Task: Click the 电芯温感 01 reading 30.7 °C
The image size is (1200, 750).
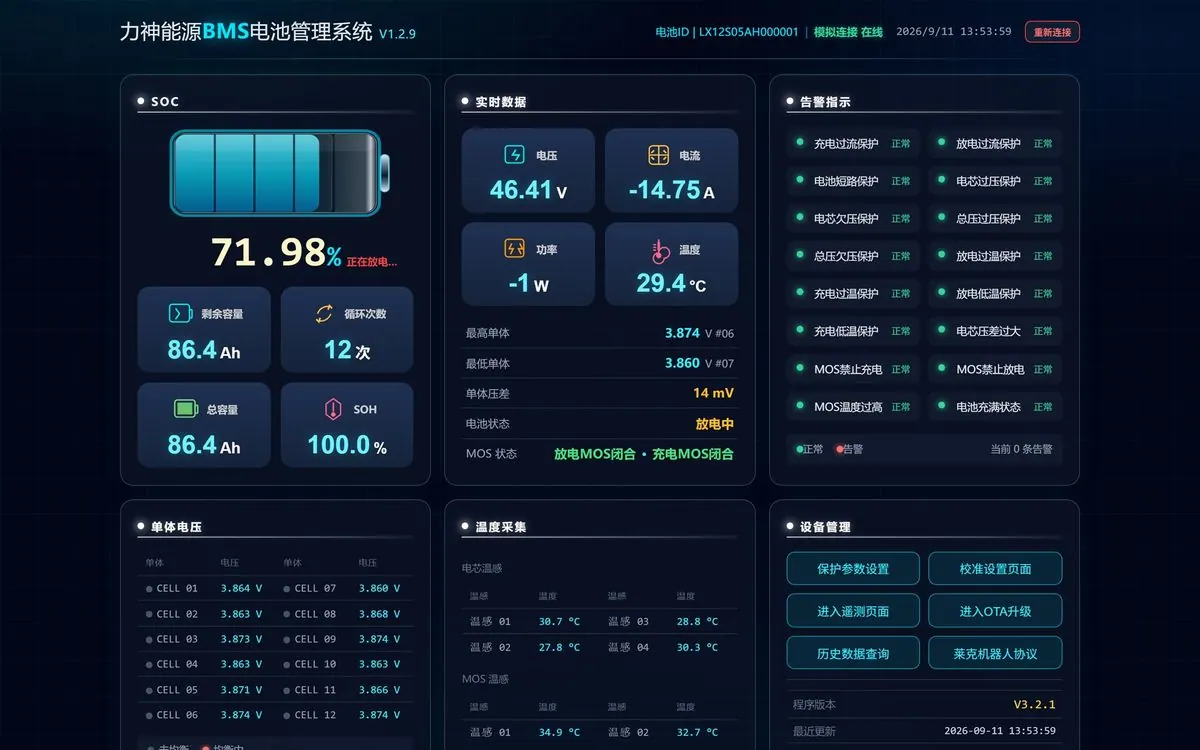Action: coord(559,621)
